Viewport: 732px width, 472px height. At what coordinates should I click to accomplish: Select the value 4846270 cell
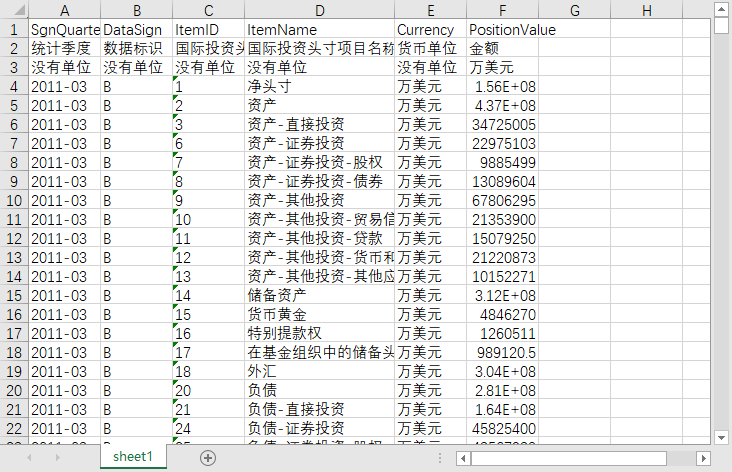pos(502,315)
